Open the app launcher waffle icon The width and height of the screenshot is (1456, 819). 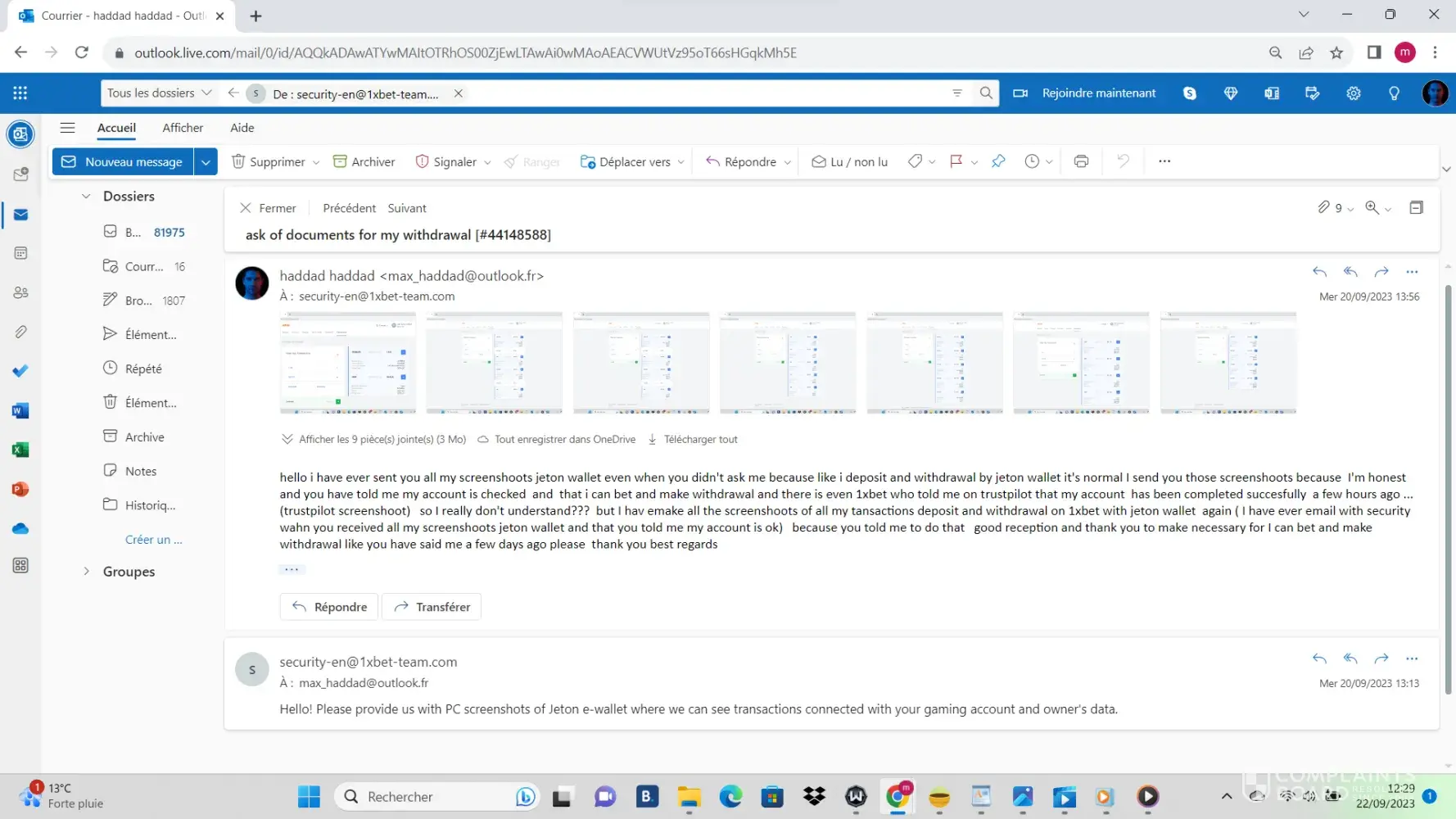(20, 93)
